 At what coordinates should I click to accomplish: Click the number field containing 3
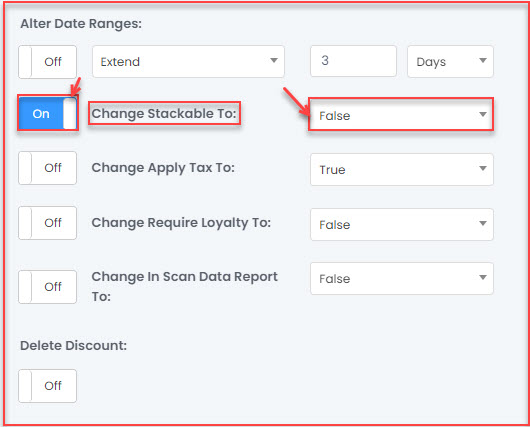(353, 61)
